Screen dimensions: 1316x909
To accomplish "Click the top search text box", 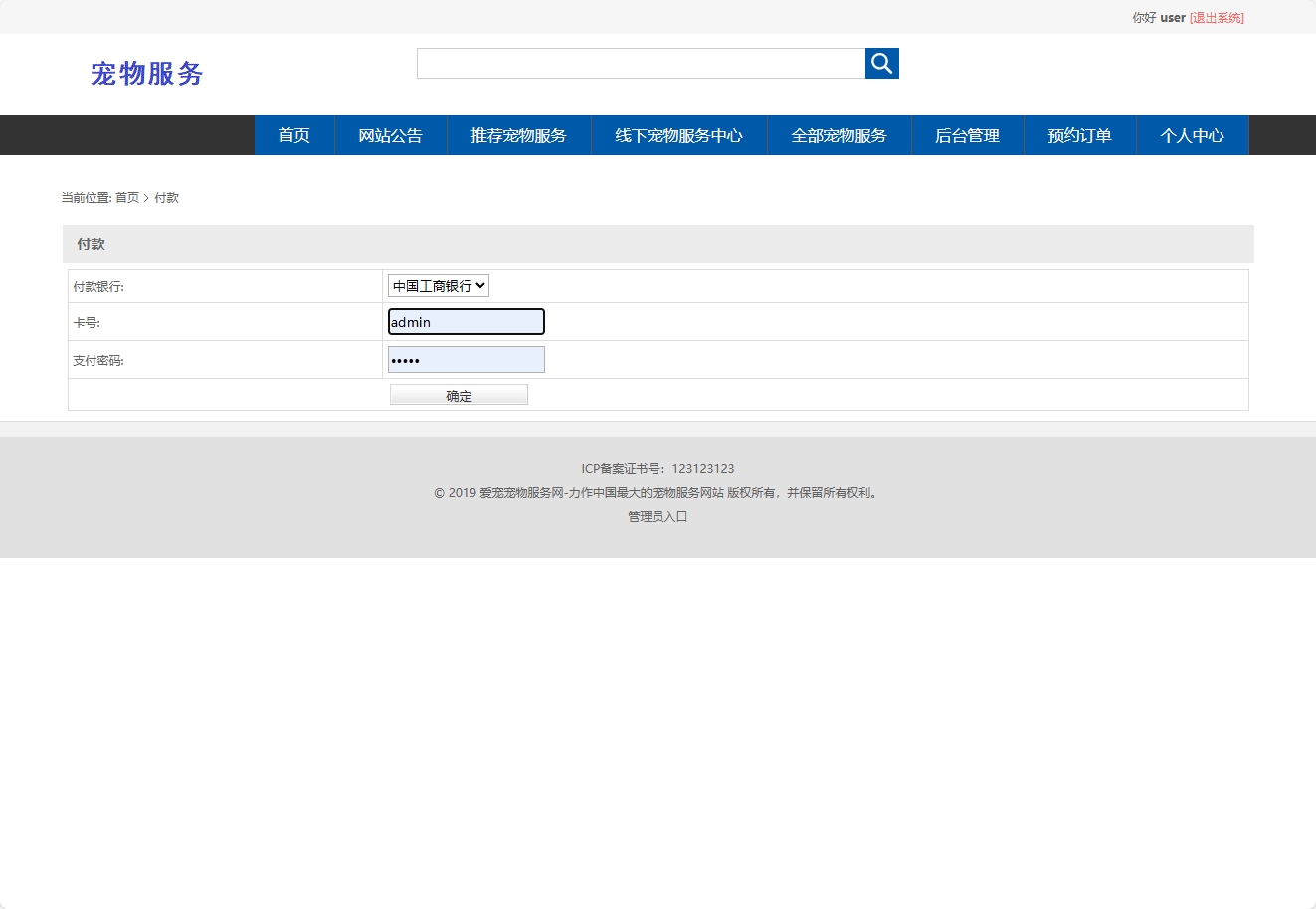I will pos(641,63).
